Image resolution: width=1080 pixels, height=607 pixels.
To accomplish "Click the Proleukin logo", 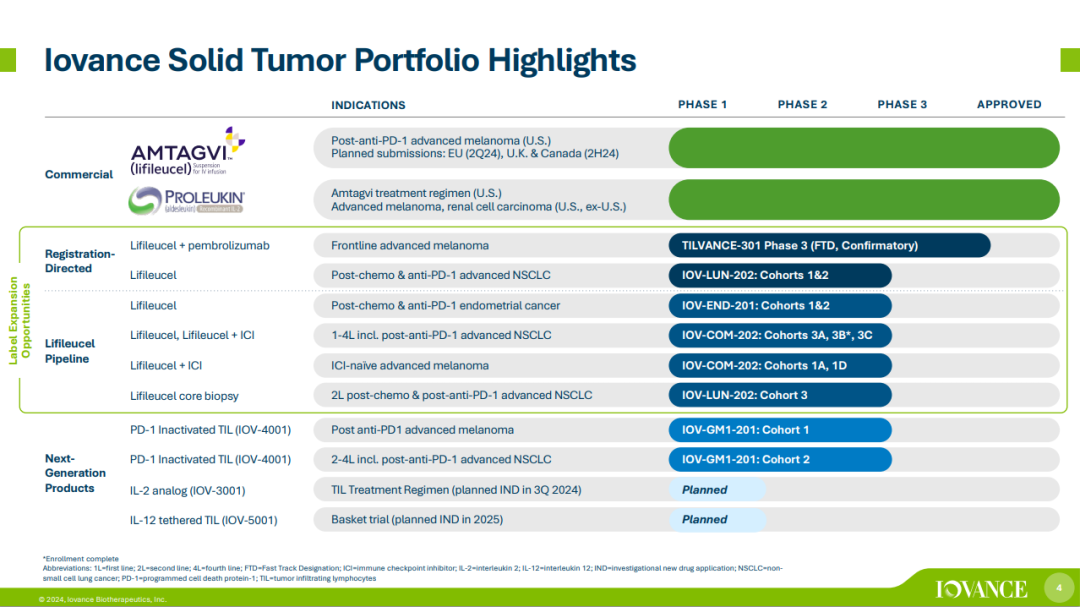I will coord(187,201).
